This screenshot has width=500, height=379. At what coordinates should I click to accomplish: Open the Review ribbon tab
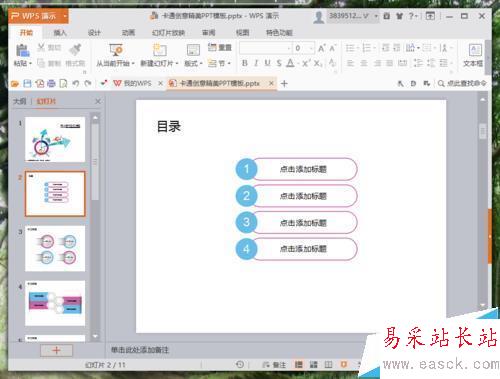(209, 33)
